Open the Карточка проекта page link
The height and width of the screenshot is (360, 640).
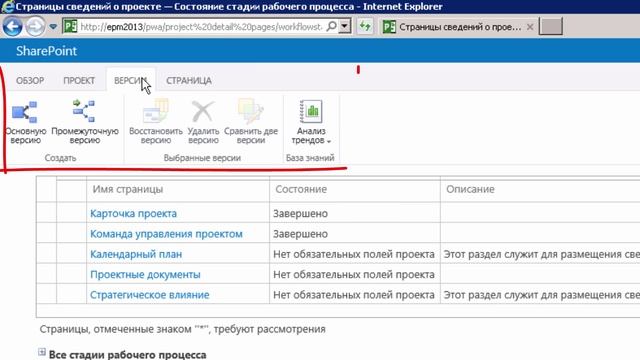pos(133,213)
